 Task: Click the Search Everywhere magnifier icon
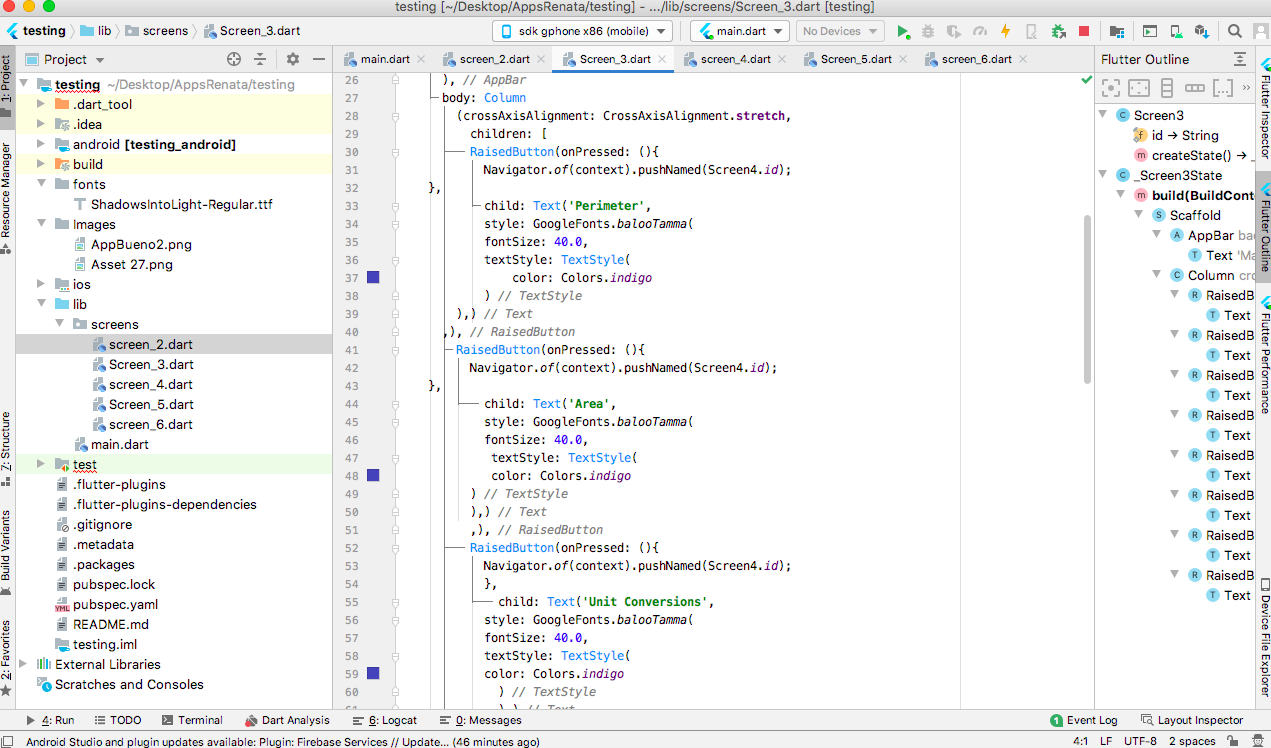click(x=1235, y=31)
